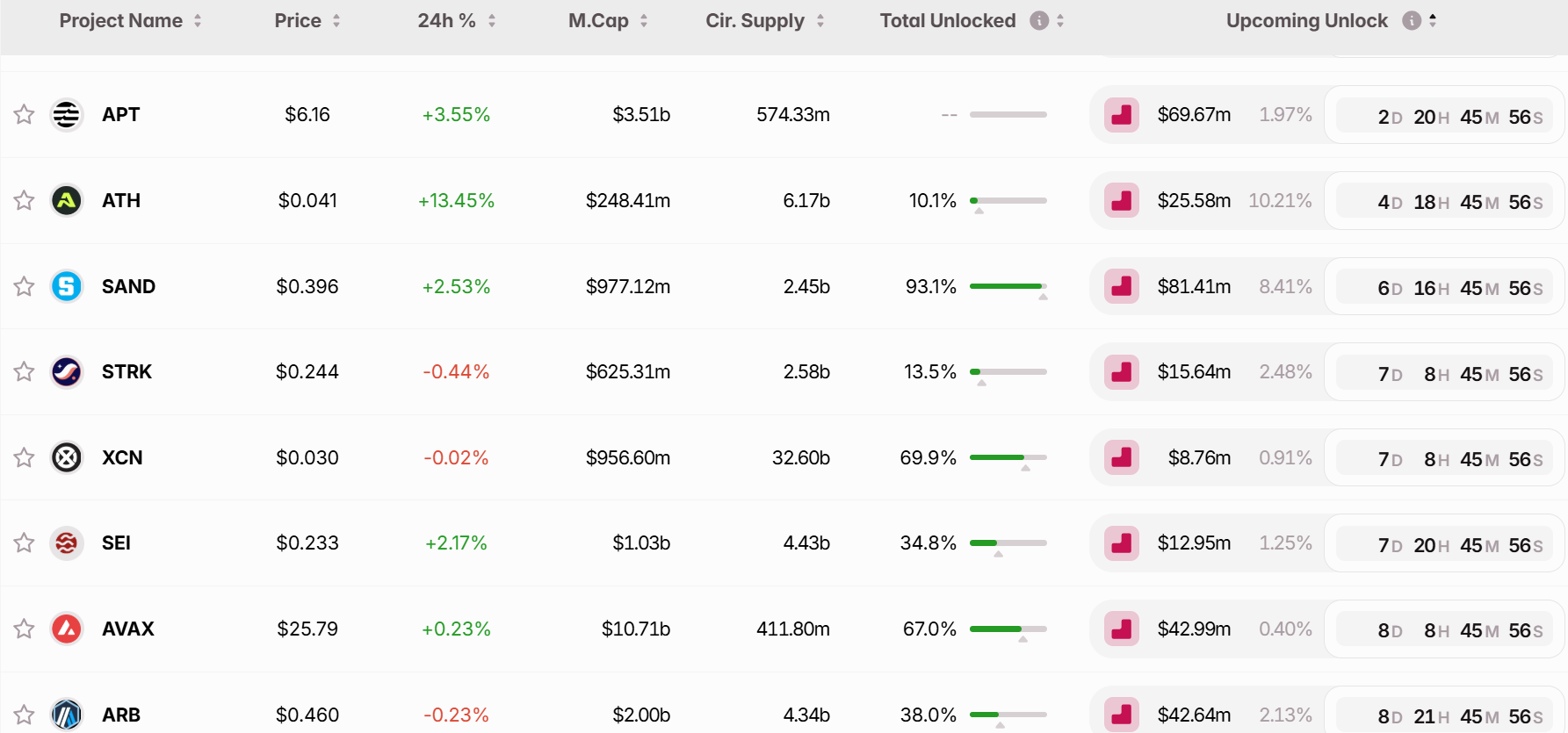Click the STRK token logo
The width and height of the screenshot is (1568, 733).
pos(67,372)
